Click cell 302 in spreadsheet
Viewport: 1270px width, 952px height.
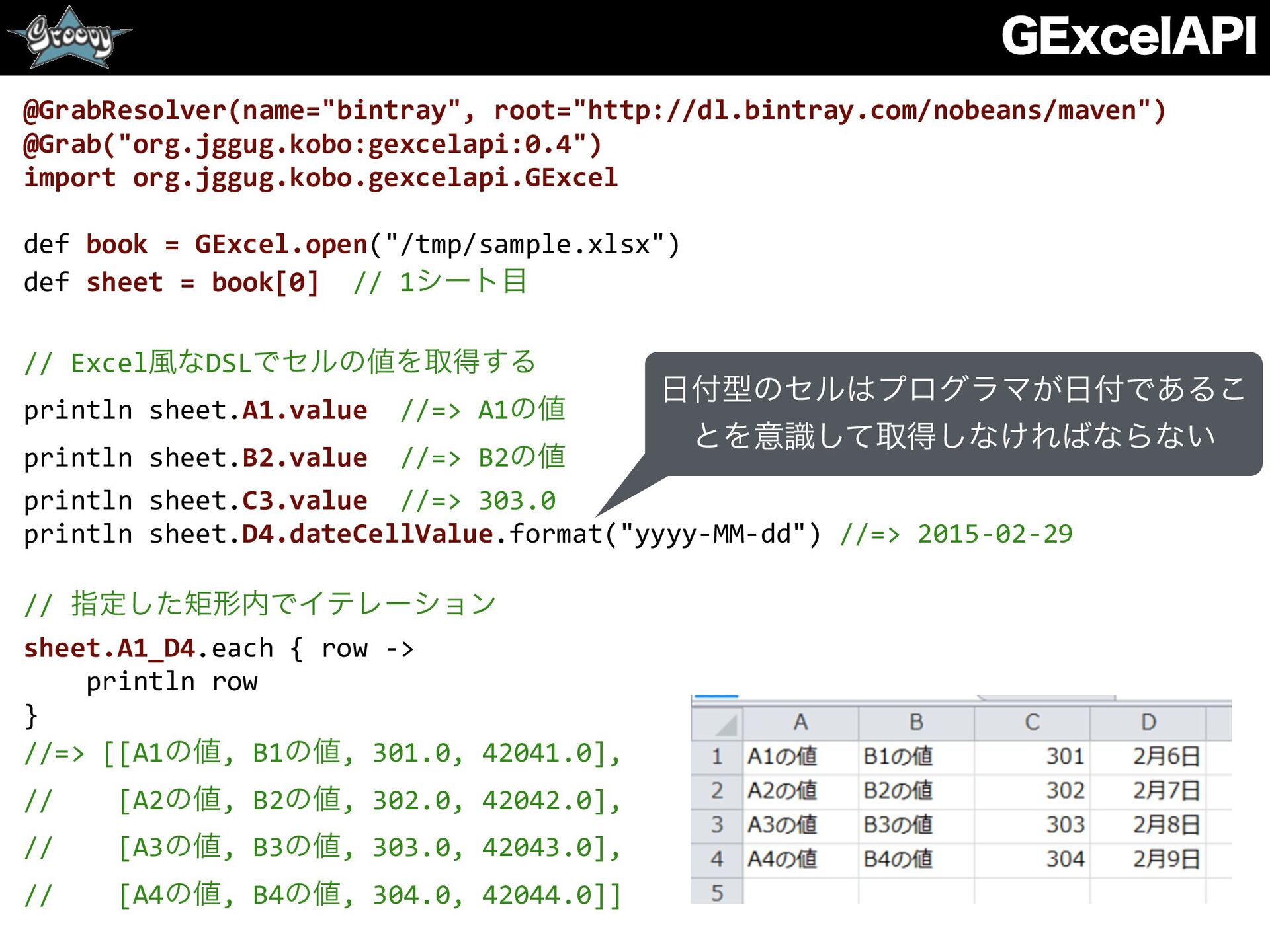[x=1032, y=791]
